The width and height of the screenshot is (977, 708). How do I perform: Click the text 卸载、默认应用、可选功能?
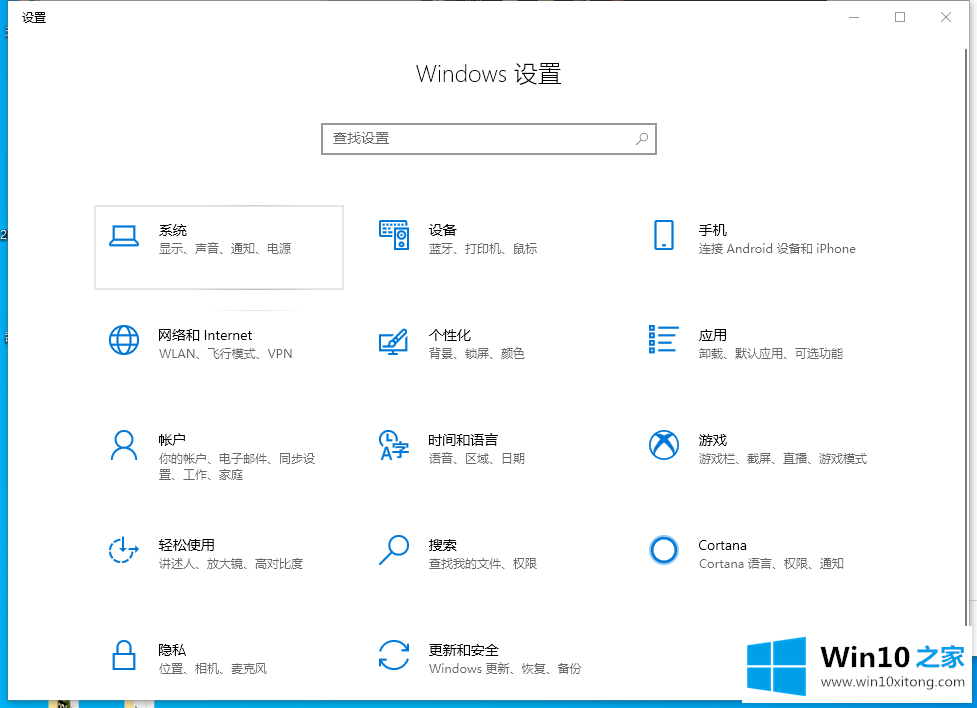(x=771, y=353)
